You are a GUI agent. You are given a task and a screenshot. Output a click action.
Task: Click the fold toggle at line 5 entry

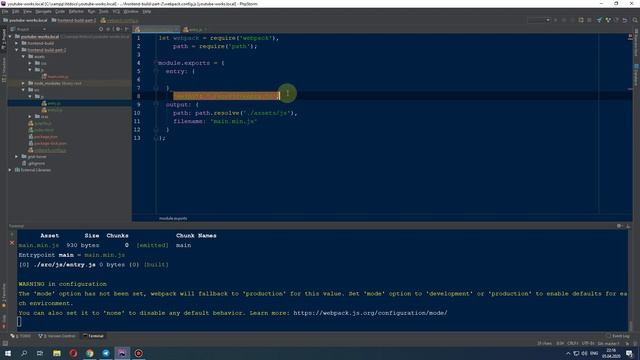tap(156, 71)
